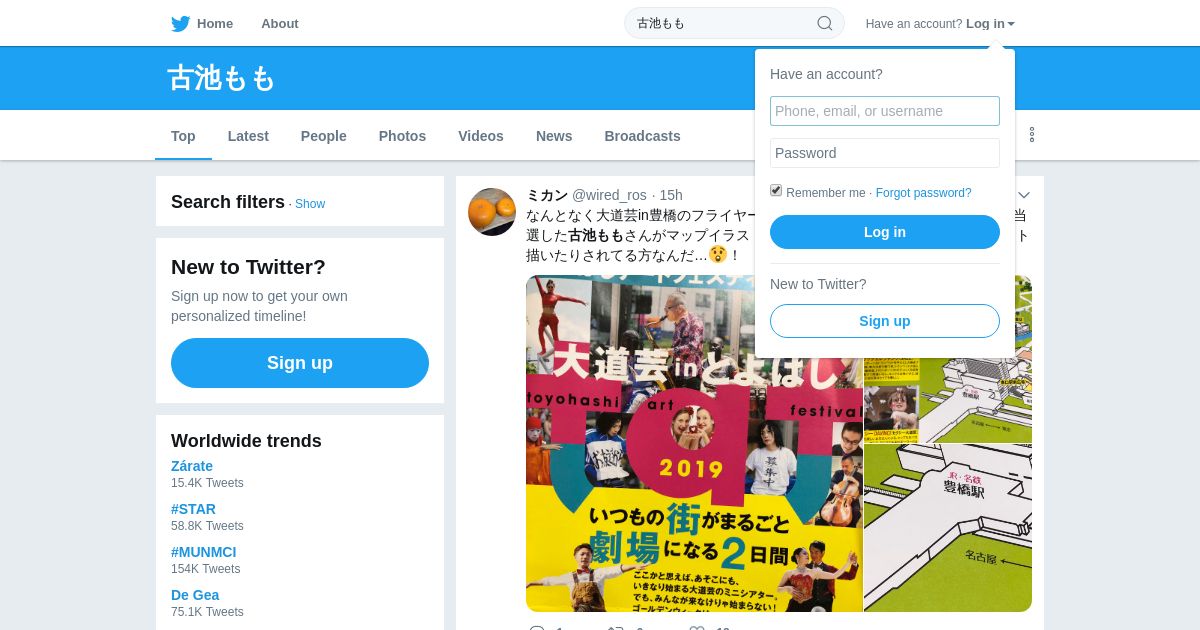Click the search magnifier icon
This screenshot has height=630, width=1200.
pyautogui.click(x=825, y=23)
